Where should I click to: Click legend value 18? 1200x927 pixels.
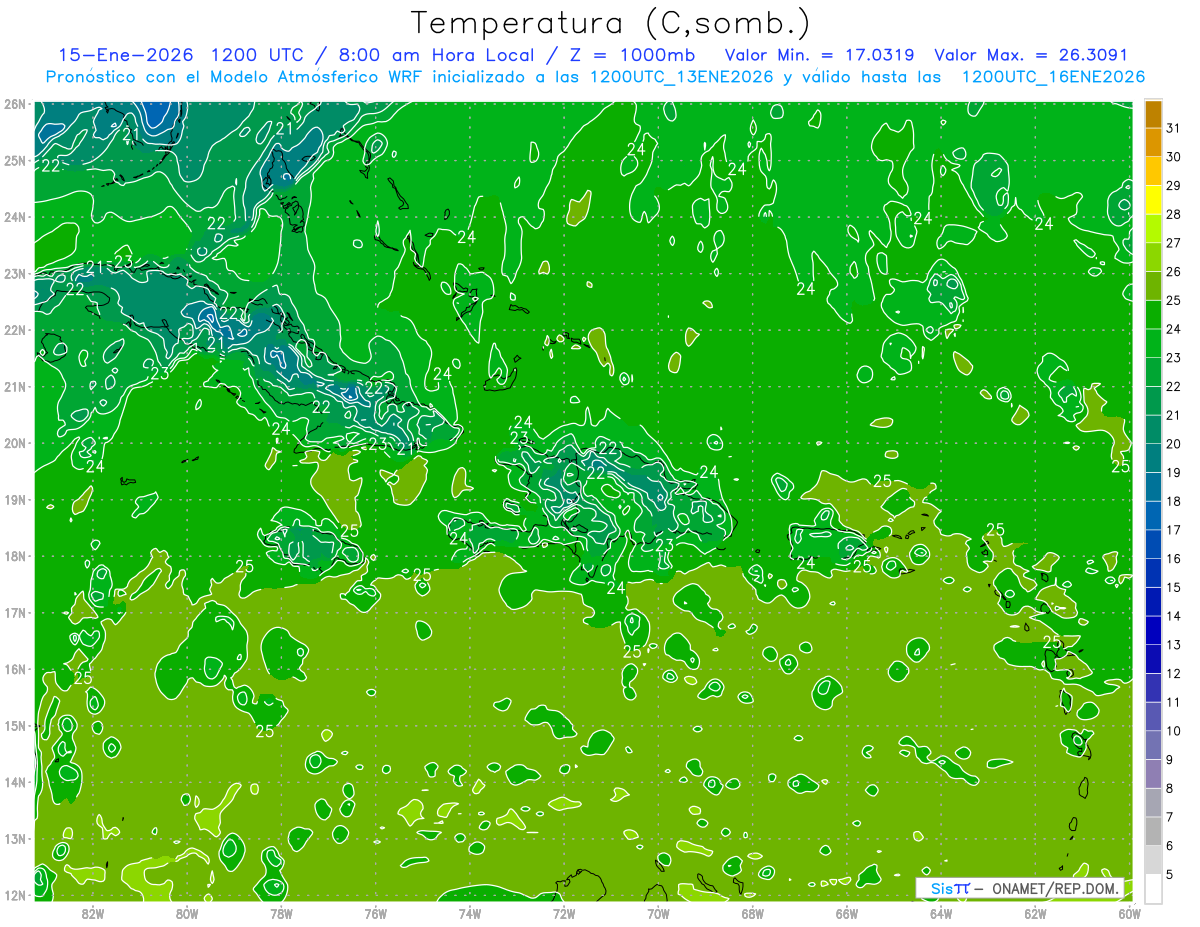pyautogui.click(x=1174, y=501)
